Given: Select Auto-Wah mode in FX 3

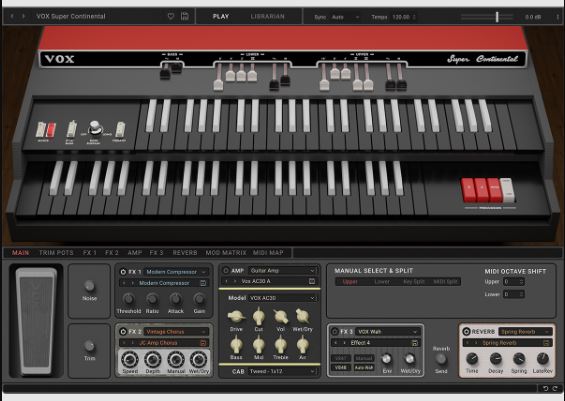Looking at the screenshot, I should pyautogui.click(x=364, y=368).
